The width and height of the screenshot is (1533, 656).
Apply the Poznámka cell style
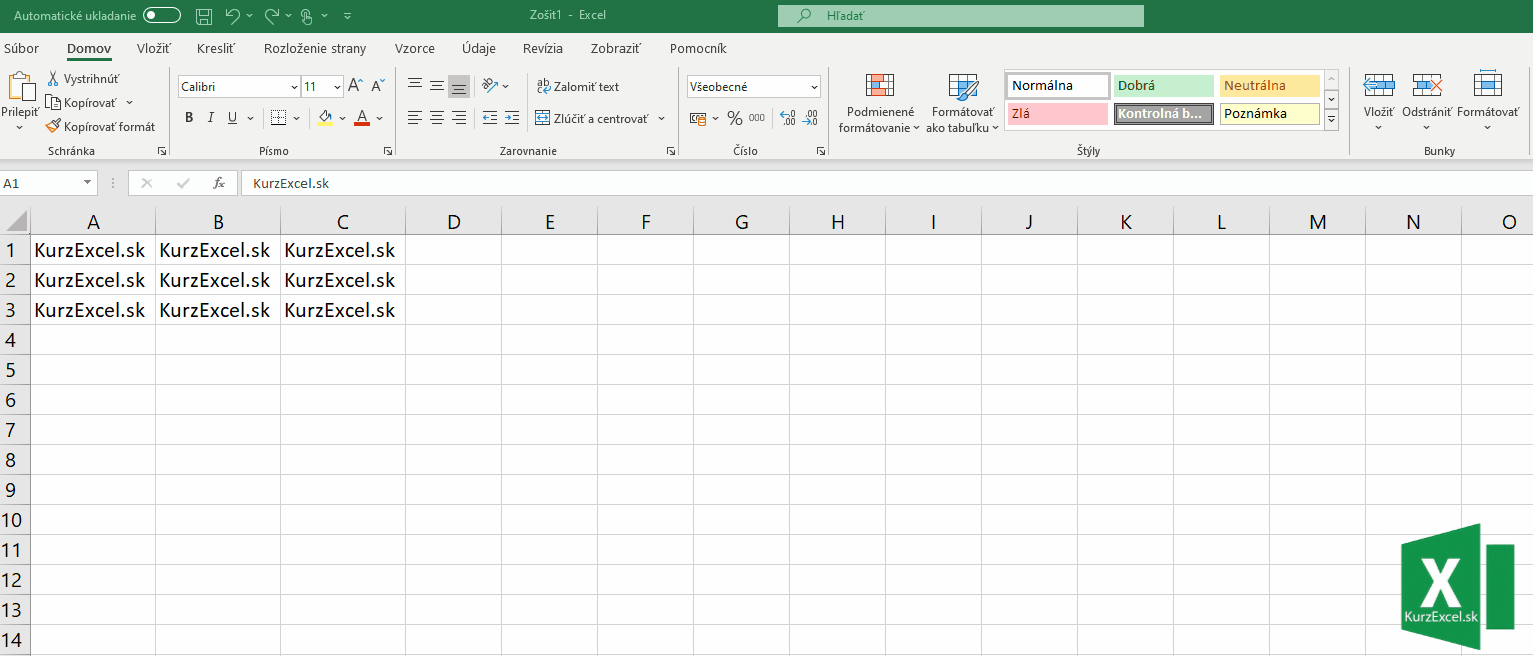pos(1269,114)
